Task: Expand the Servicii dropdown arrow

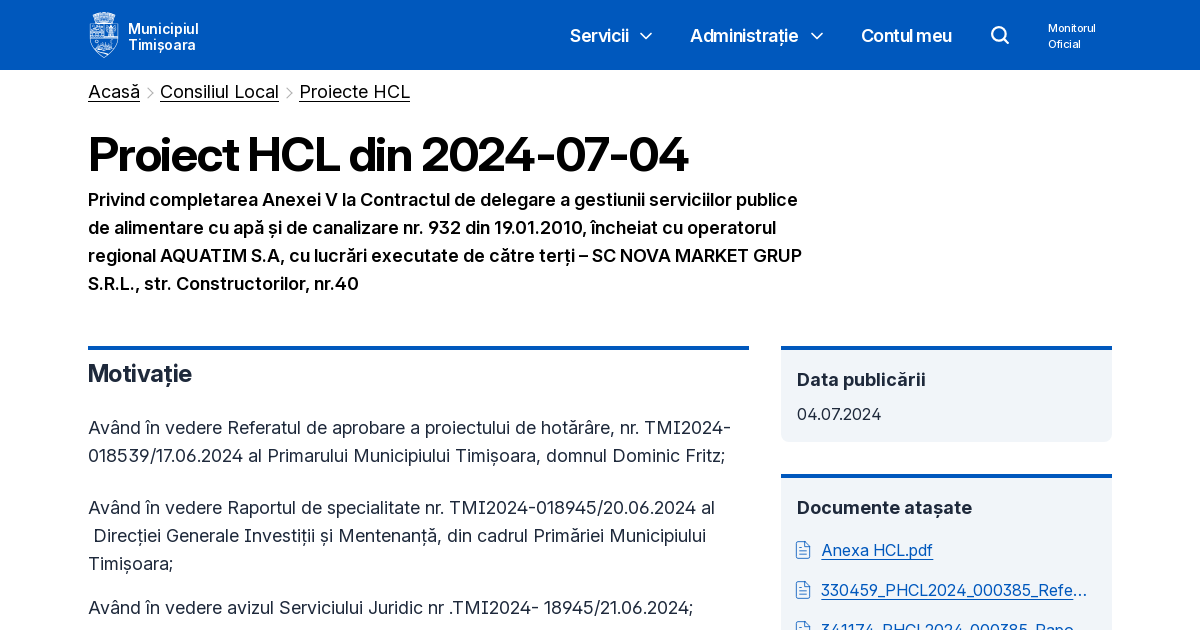Action: (645, 36)
